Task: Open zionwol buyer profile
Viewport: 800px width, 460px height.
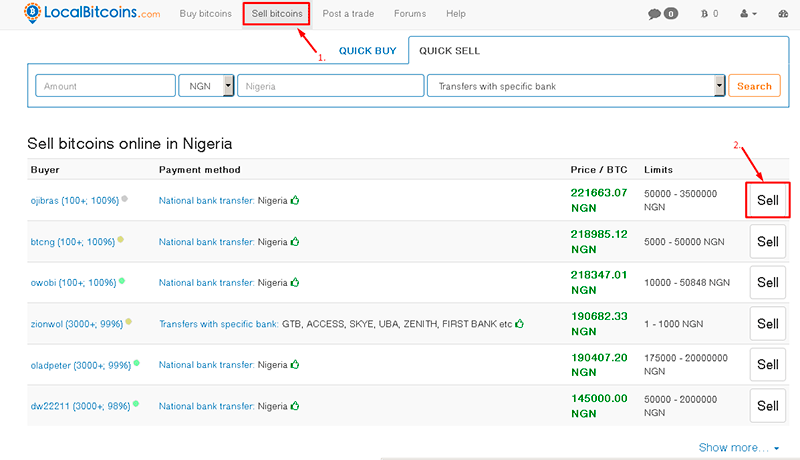Action: 77,324
